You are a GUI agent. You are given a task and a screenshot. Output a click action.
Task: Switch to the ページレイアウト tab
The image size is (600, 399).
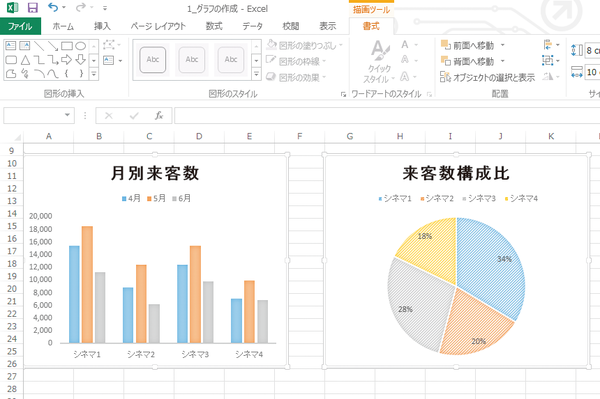point(158,26)
